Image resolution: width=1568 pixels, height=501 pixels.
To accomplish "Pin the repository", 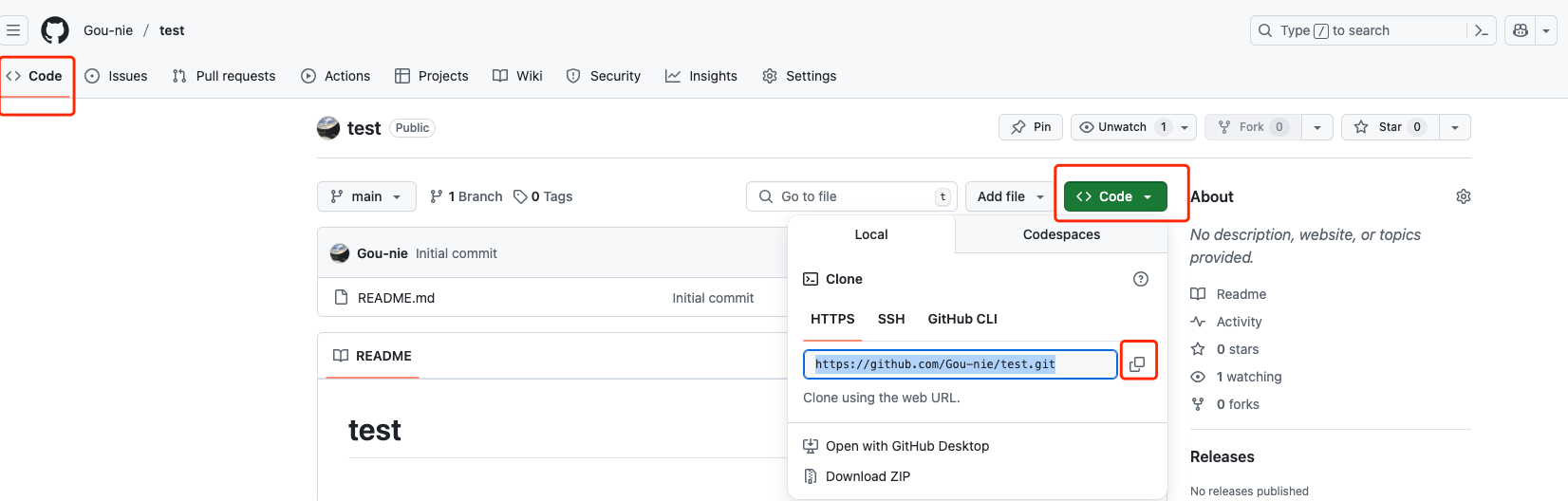I will [x=1031, y=127].
